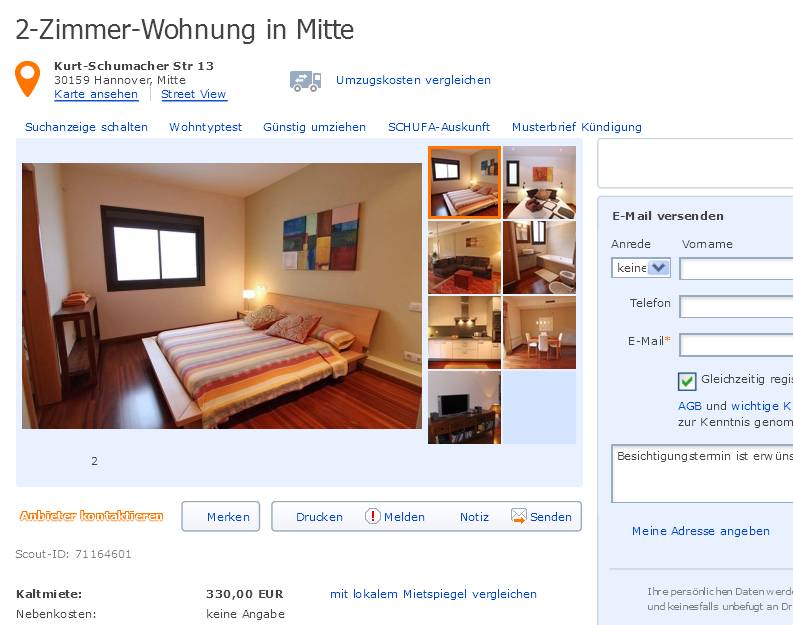
Task: Open the Wohntyptest menu item
Action: [205, 127]
